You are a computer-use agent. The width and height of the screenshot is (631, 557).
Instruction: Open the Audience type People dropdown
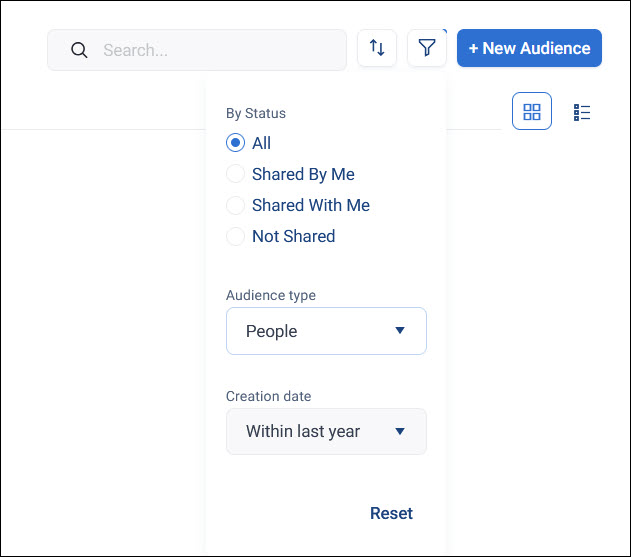(326, 331)
